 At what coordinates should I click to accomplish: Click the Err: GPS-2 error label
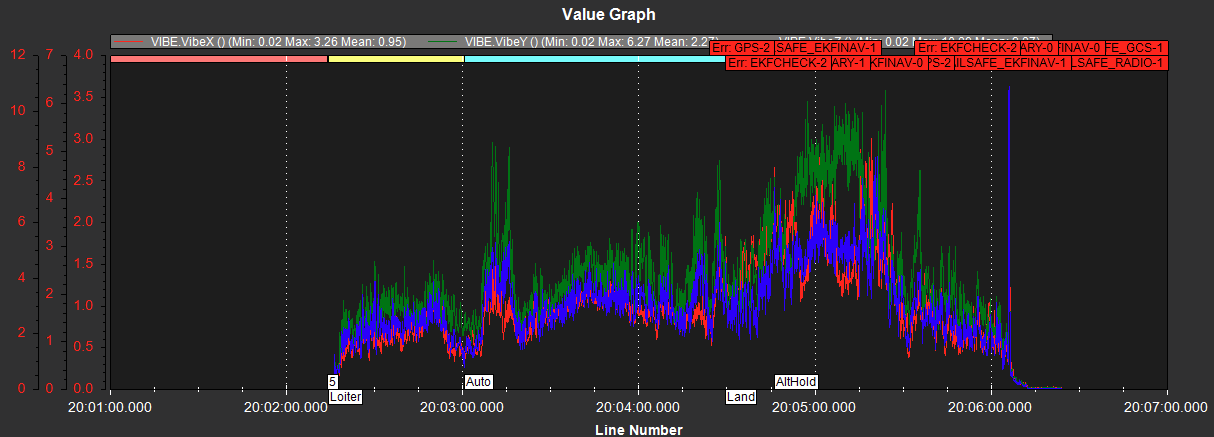[742, 47]
